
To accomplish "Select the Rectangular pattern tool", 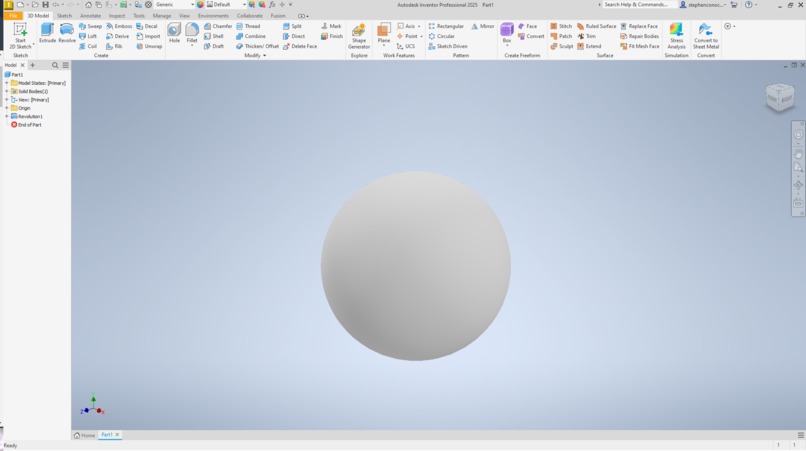I will tap(446, 26).
